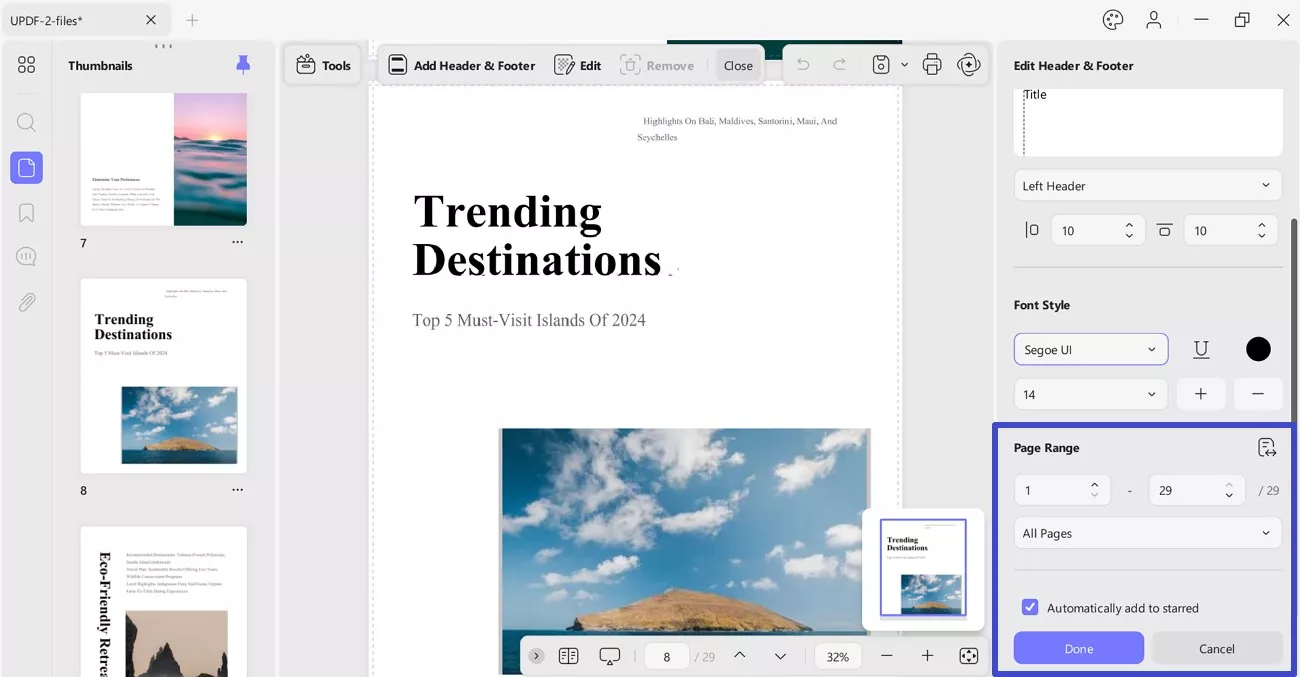This screenshot has width=1300, height=677.
Task: Print the document
Action: pyautogui.click(x=932, y=65)
